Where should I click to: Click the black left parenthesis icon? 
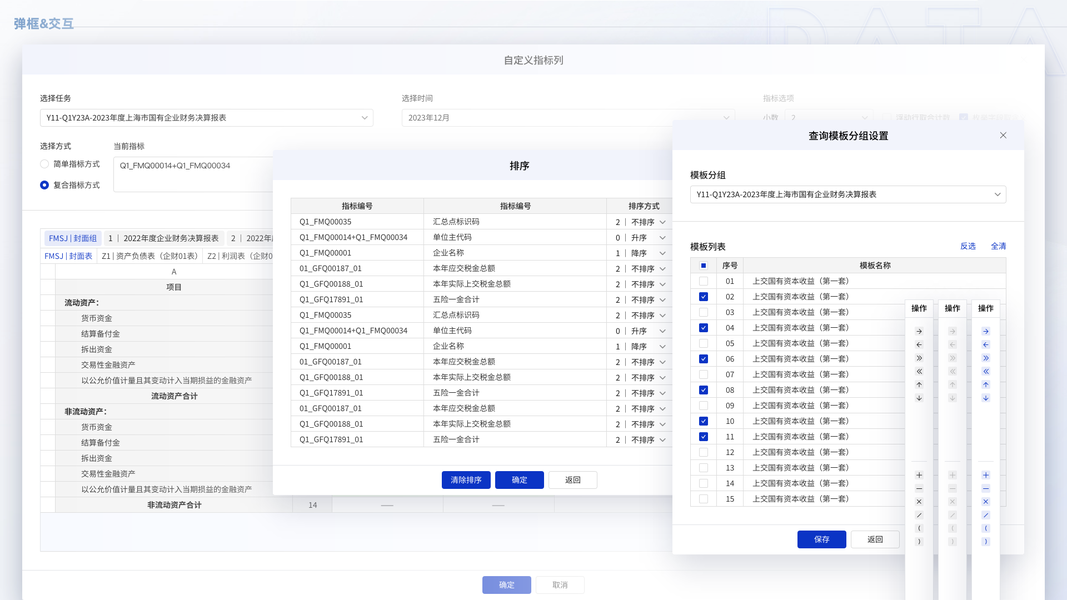pyautogui.click(x=919, y=528)
